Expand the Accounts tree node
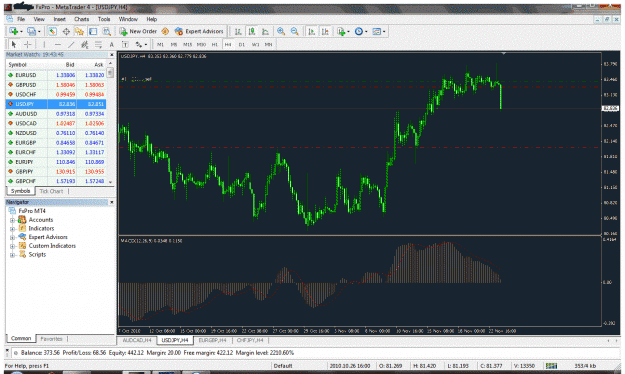625x374 pixels. pyautogui.click(x=12, y=220)
